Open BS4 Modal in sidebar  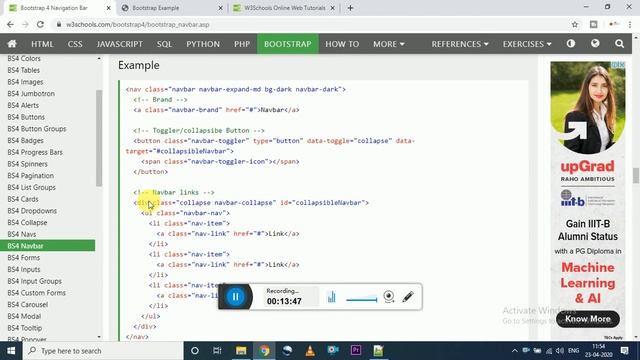(24, 316)
